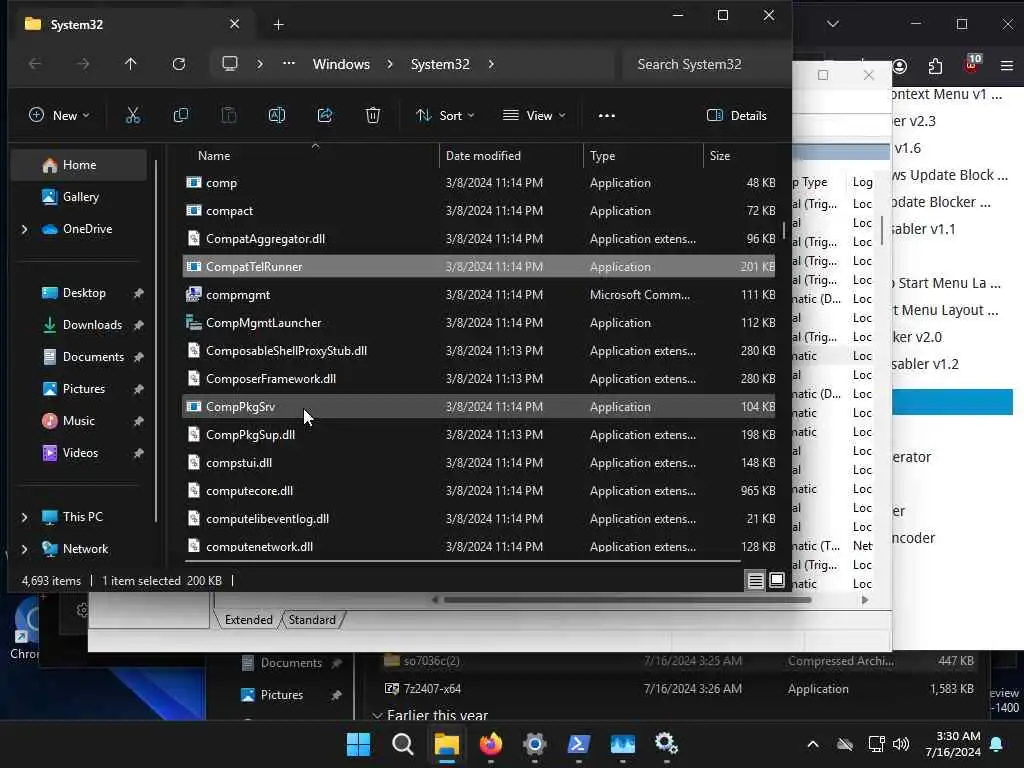Click the file list vertical scrollbar
The width and height of the screenshot is (1024, 768).
pyautogui.click(x=784, y=230)
